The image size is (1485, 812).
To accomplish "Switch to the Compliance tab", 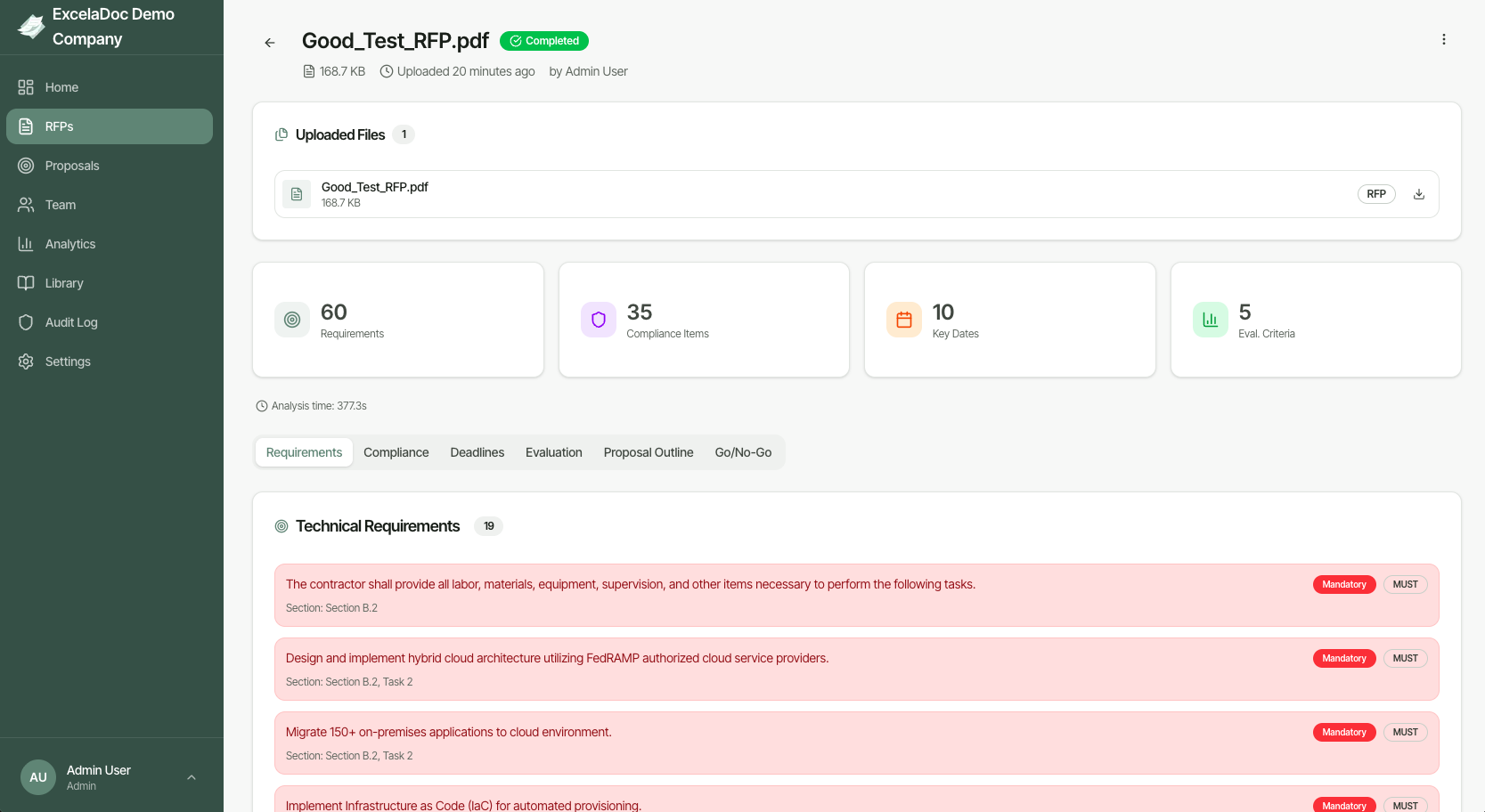I will click(x=396, y=452).
